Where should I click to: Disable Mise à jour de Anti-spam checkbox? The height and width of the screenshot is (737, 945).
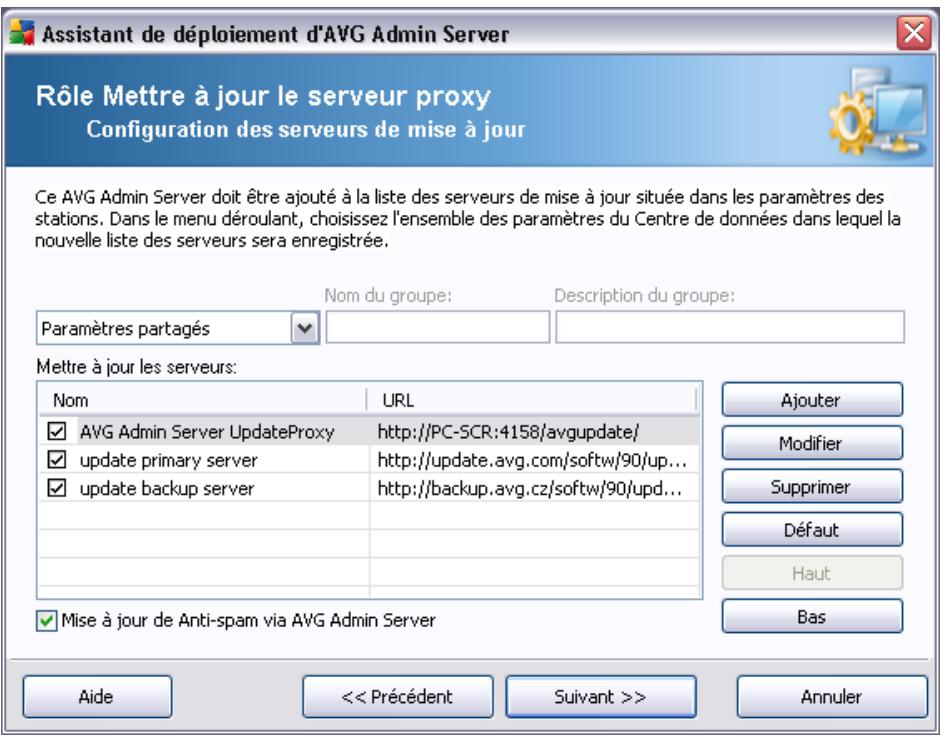[46, 621]
